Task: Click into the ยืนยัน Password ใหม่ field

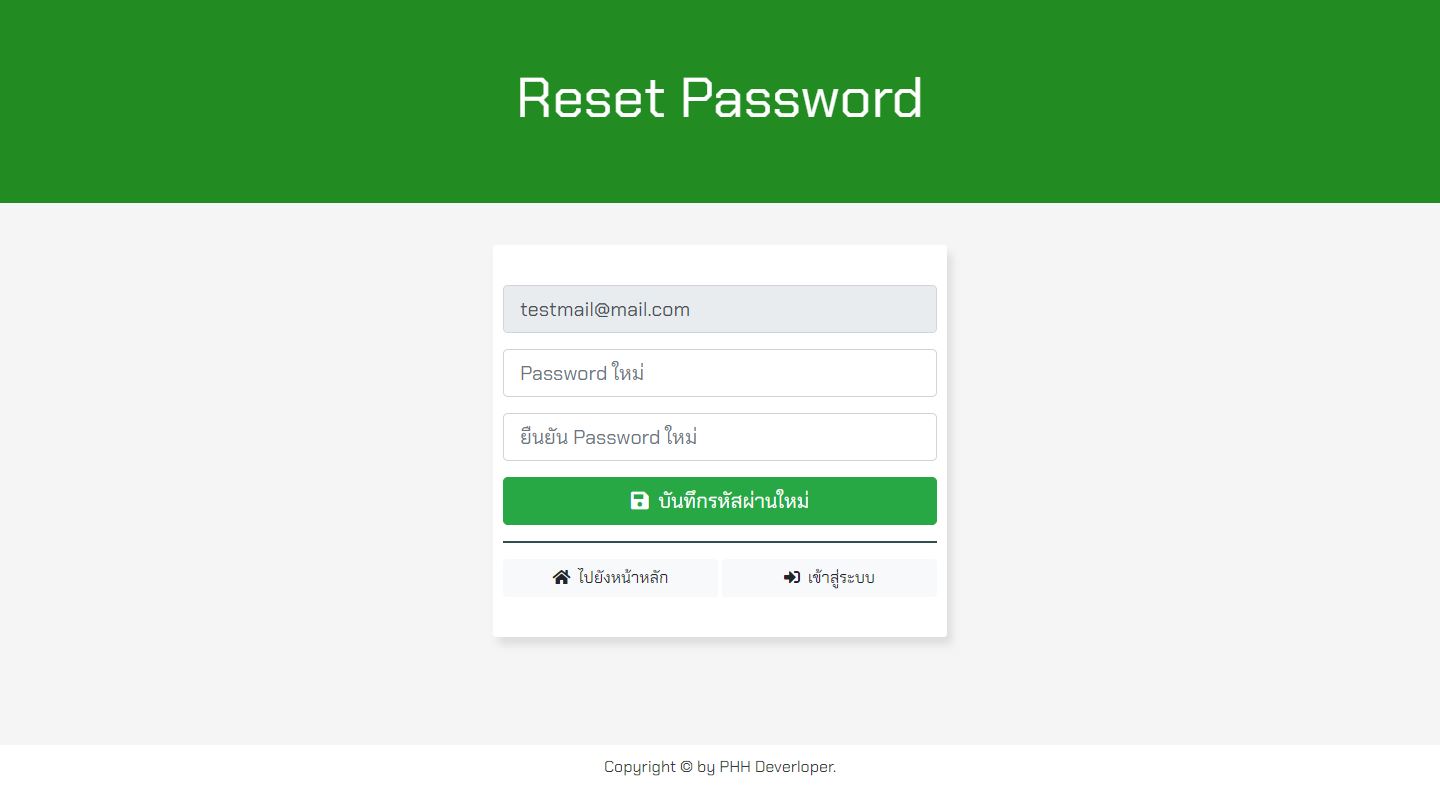Action: [x=720, y=437]
